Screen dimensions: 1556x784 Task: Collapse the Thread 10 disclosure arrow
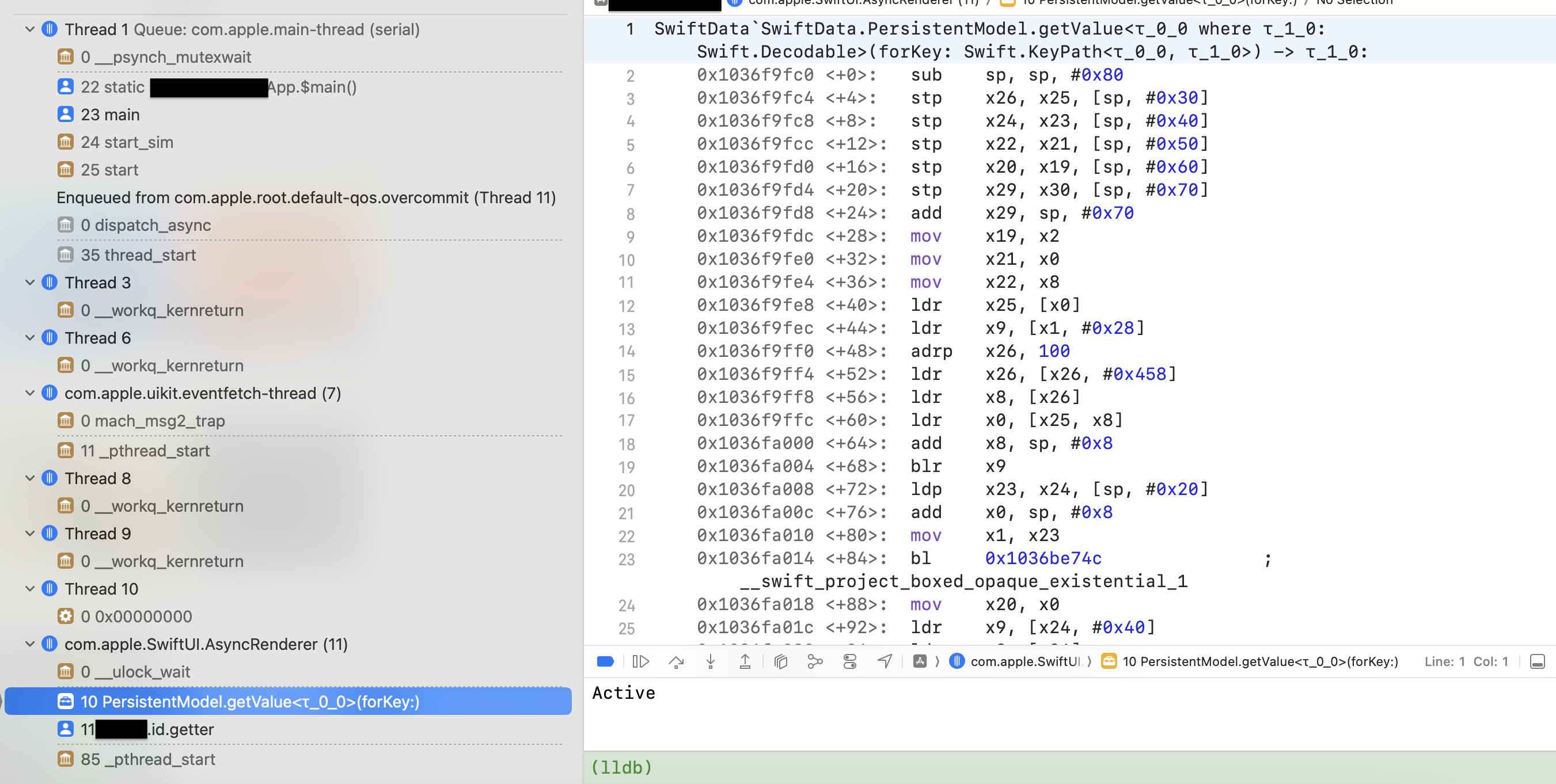click(29, 588)
